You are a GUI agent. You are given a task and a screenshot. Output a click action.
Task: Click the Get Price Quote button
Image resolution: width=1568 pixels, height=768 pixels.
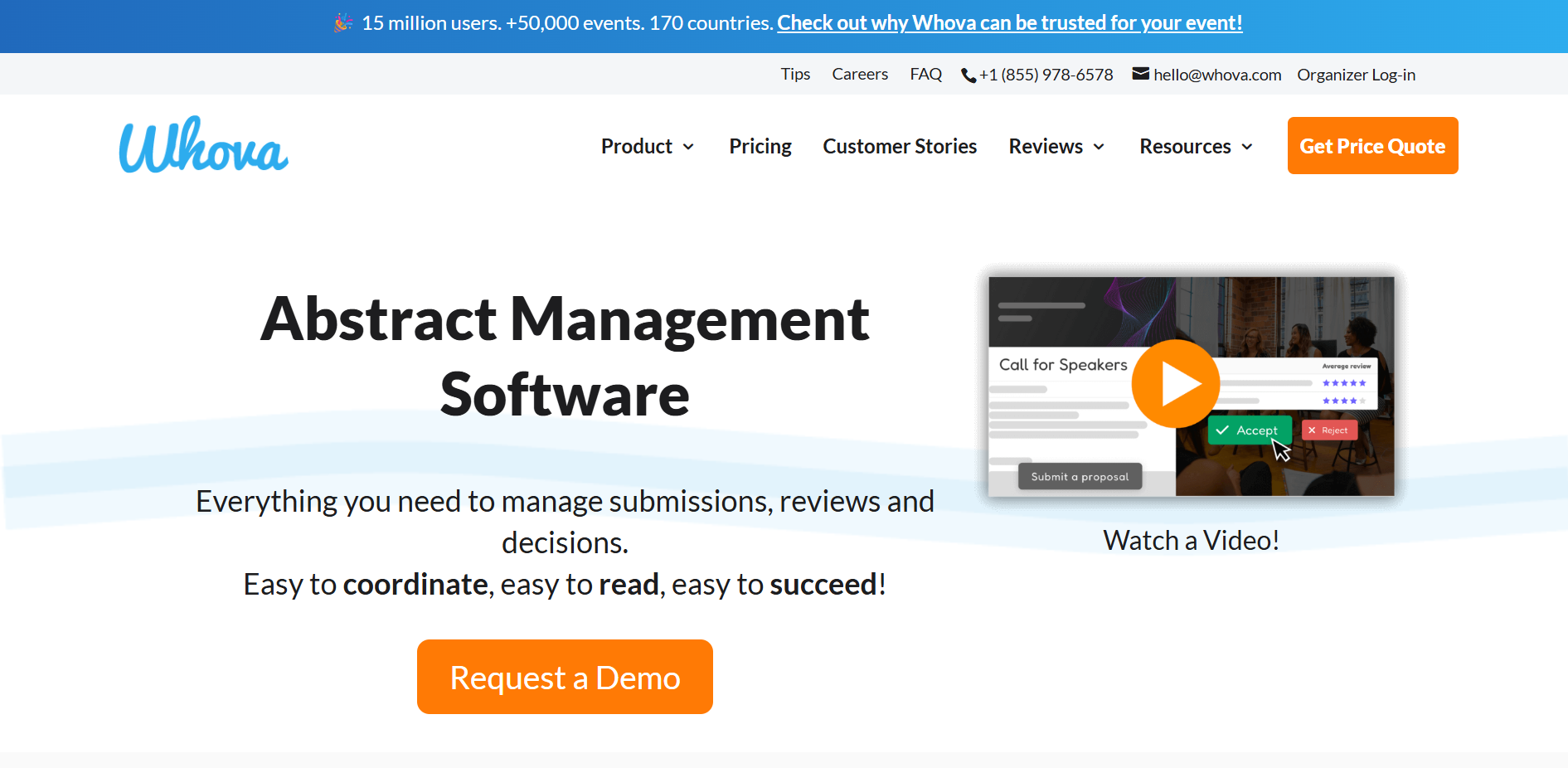(x=1371, y=146)
